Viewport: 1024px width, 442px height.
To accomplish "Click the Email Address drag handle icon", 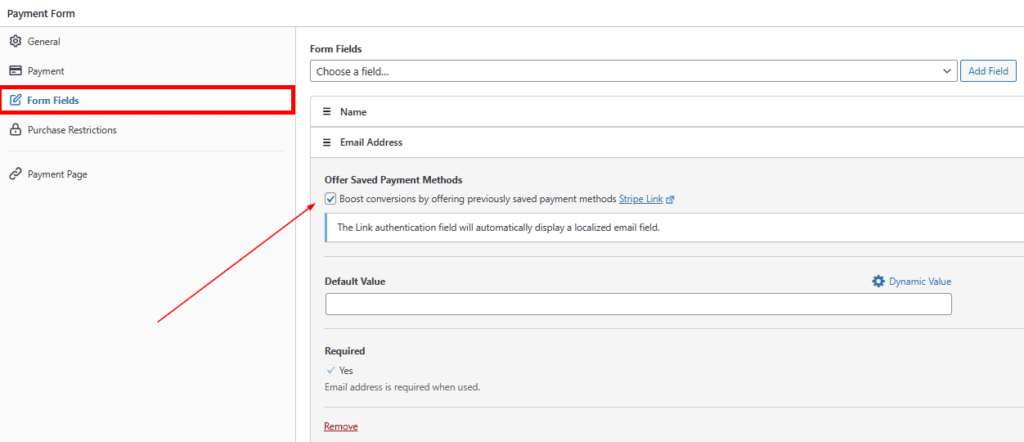I will [x=327, y=142].
